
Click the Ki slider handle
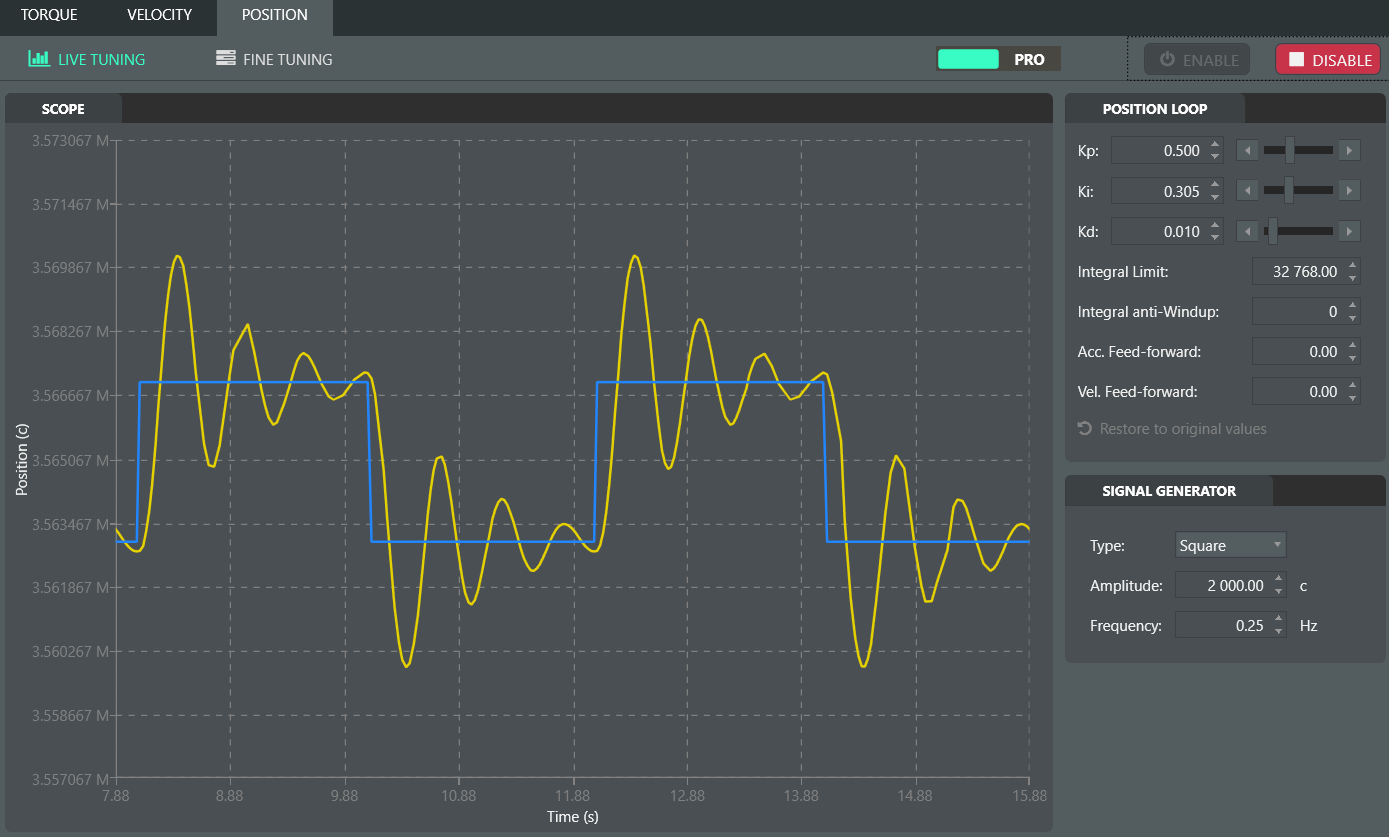1289,190
